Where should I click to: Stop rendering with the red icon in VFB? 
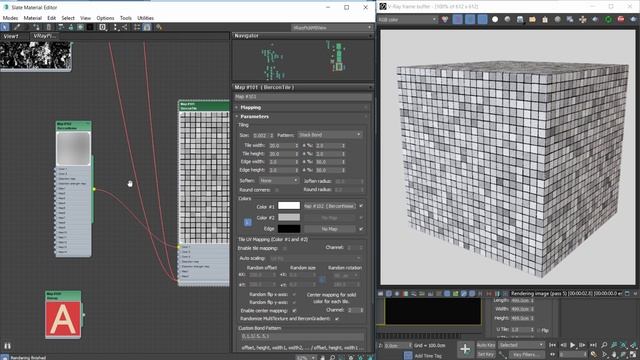tap(621, 19)
